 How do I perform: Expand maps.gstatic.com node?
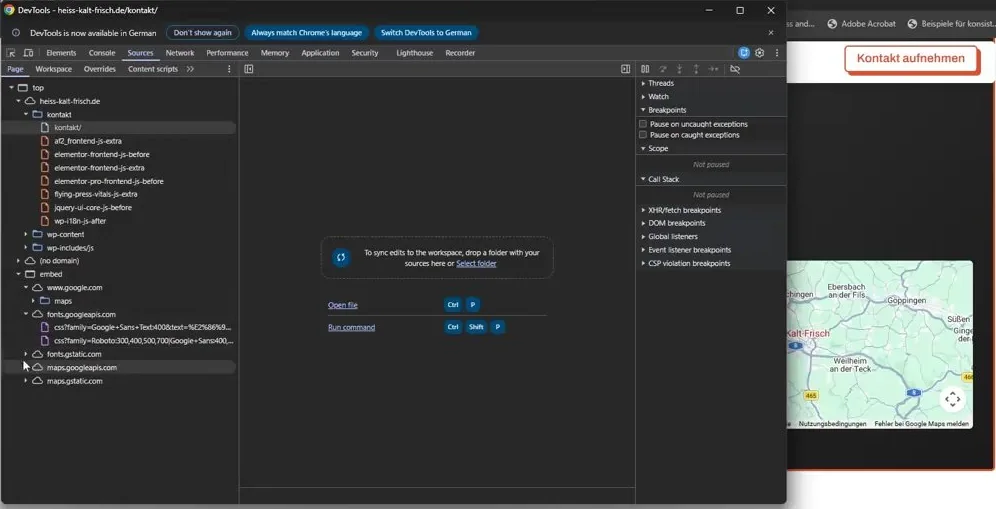26,381
